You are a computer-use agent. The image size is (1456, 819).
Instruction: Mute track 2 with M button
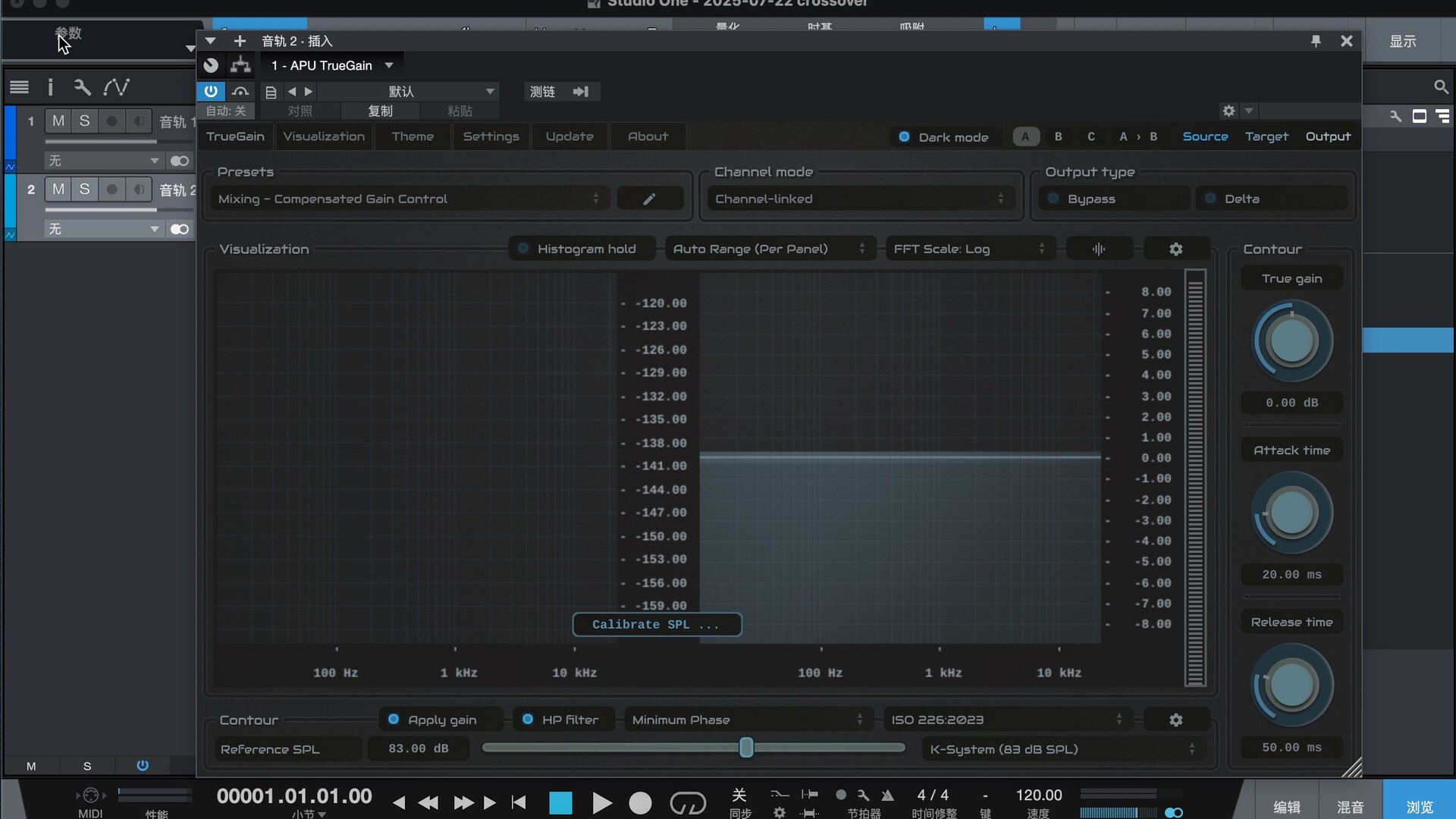pos(58,189)
